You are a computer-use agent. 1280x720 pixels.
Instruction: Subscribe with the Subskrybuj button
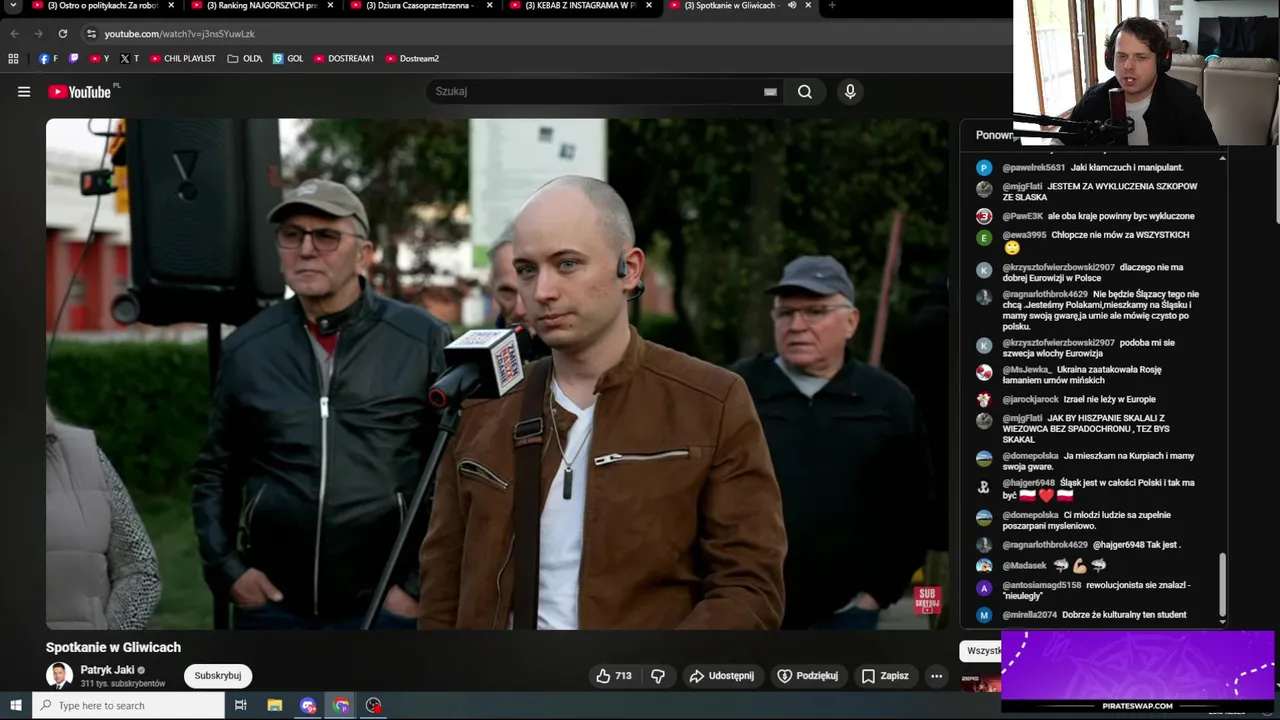coord(218,676)
